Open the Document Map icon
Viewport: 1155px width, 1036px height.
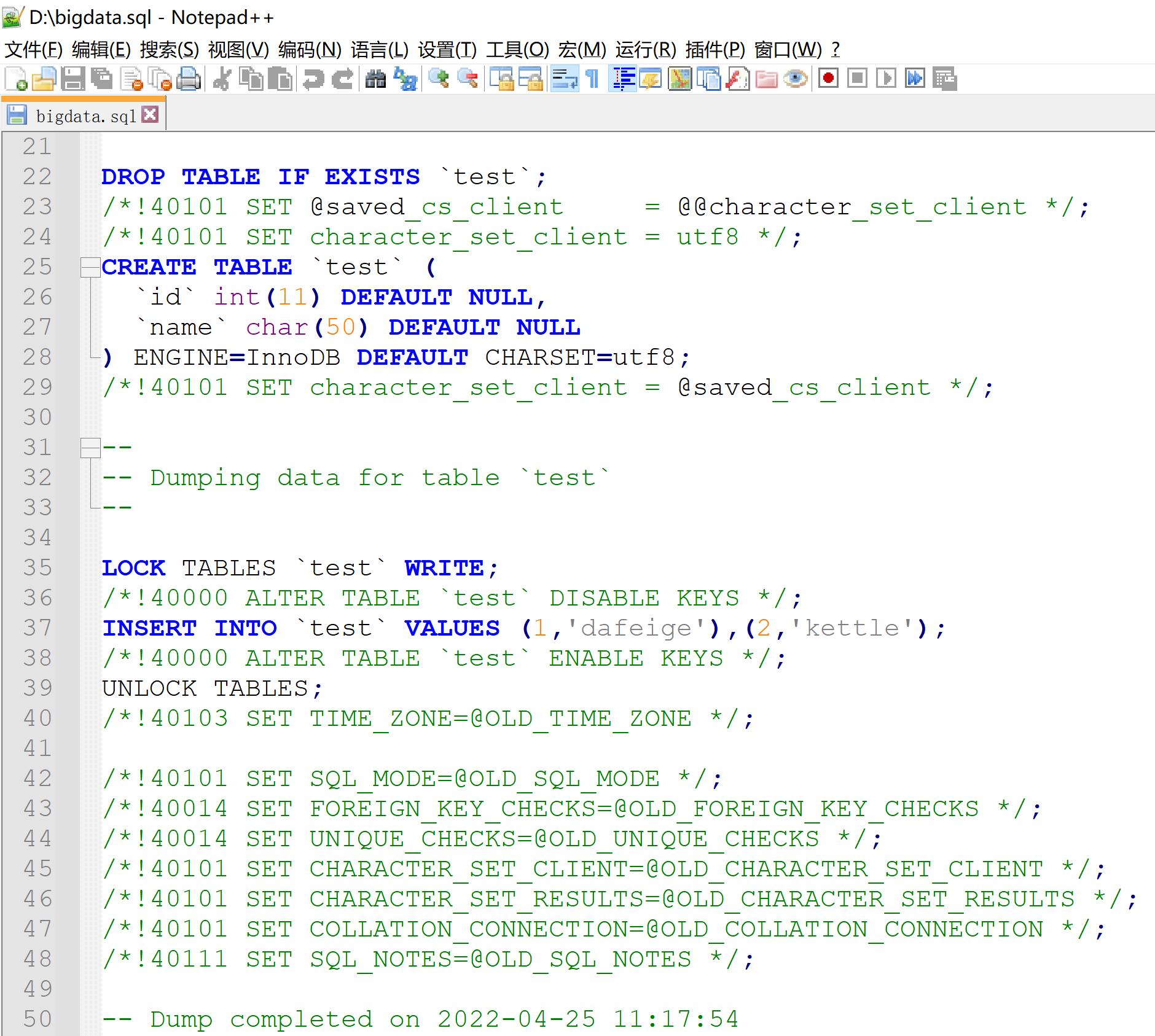679,79
